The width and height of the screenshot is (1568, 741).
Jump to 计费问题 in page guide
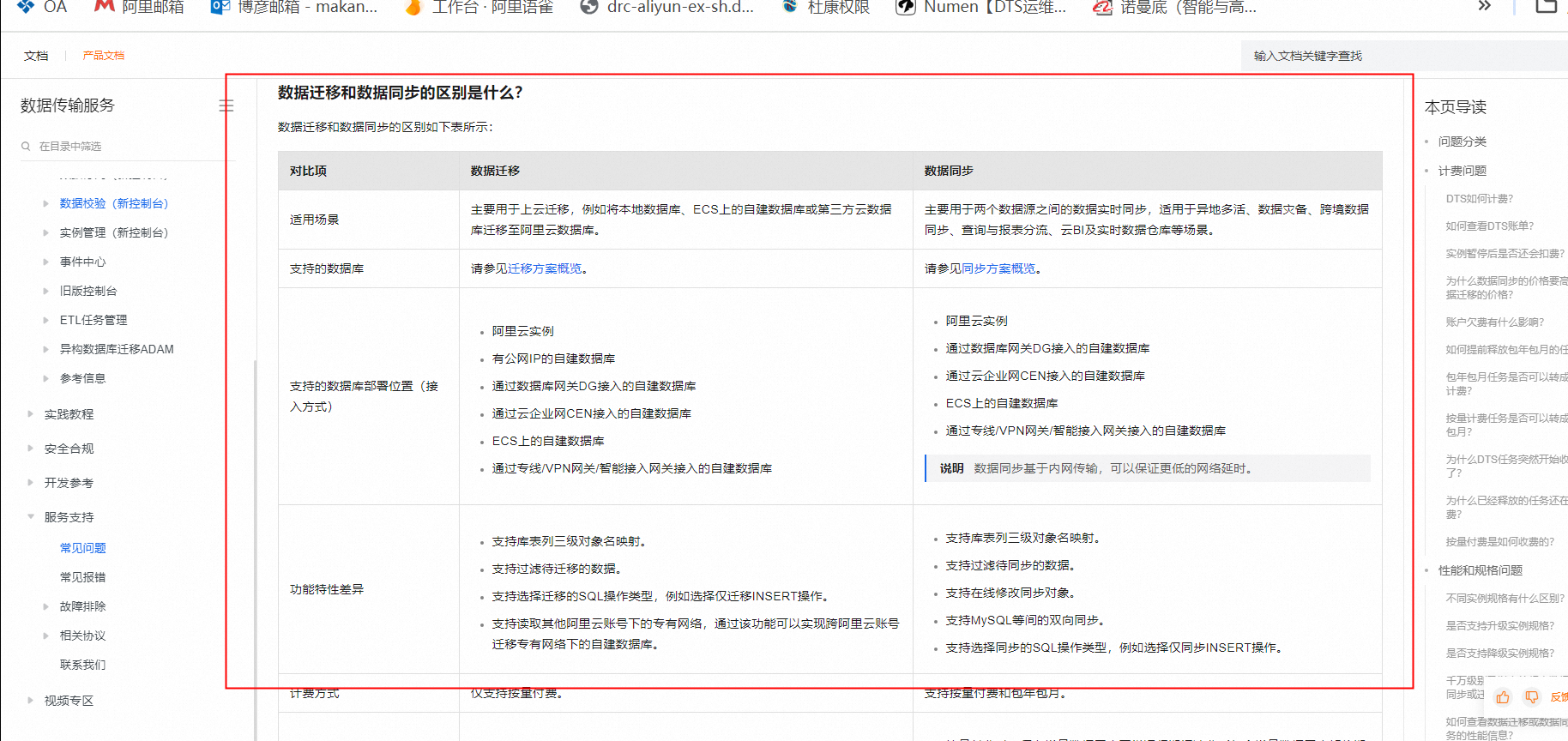[1462, 171]
